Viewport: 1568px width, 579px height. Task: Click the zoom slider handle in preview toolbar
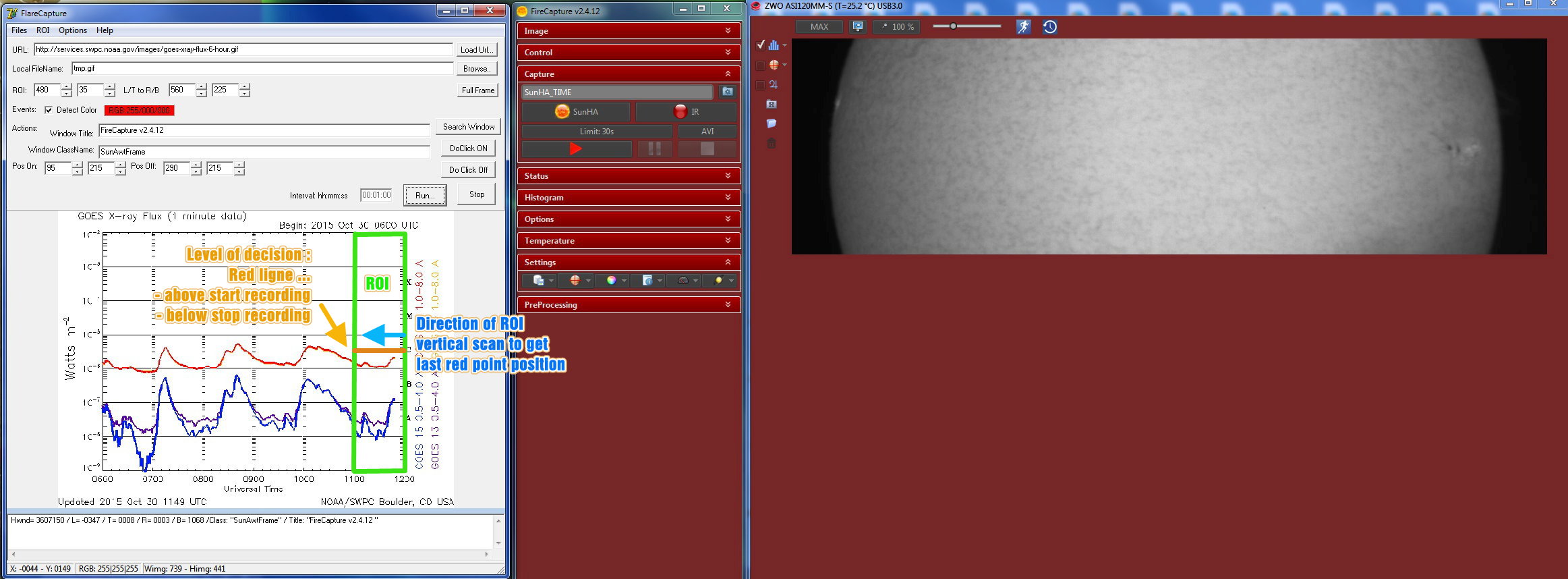[x=953, y=26]
